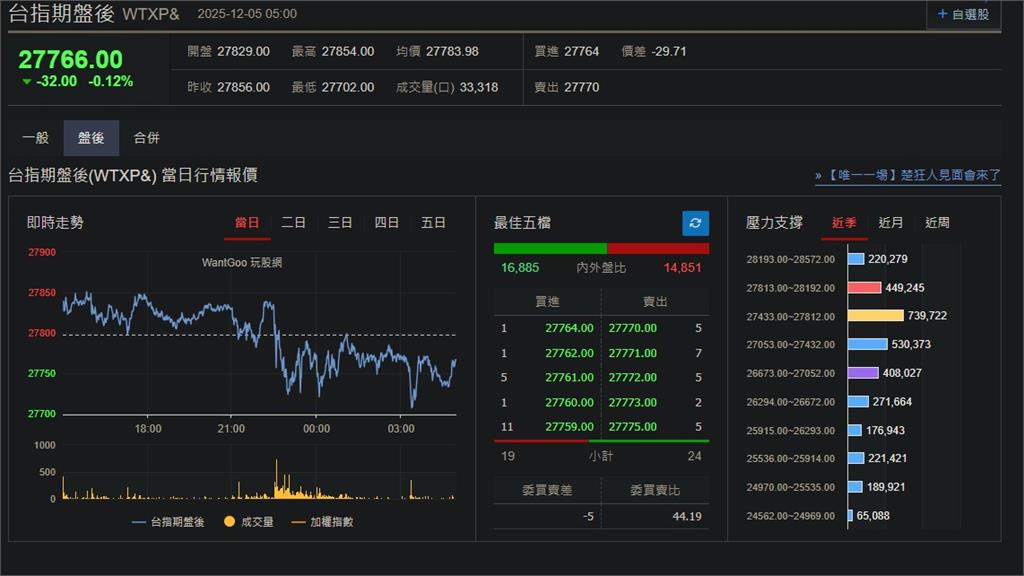
Task: Click the yellow 739,722 volume bar
Action: click(877, 315)
